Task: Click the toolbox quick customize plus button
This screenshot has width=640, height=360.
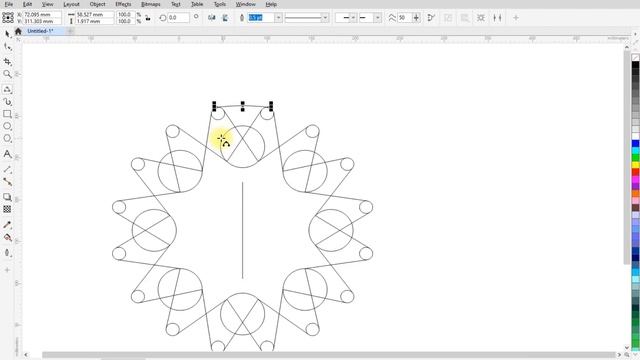Action: click(x=7, y=270)
